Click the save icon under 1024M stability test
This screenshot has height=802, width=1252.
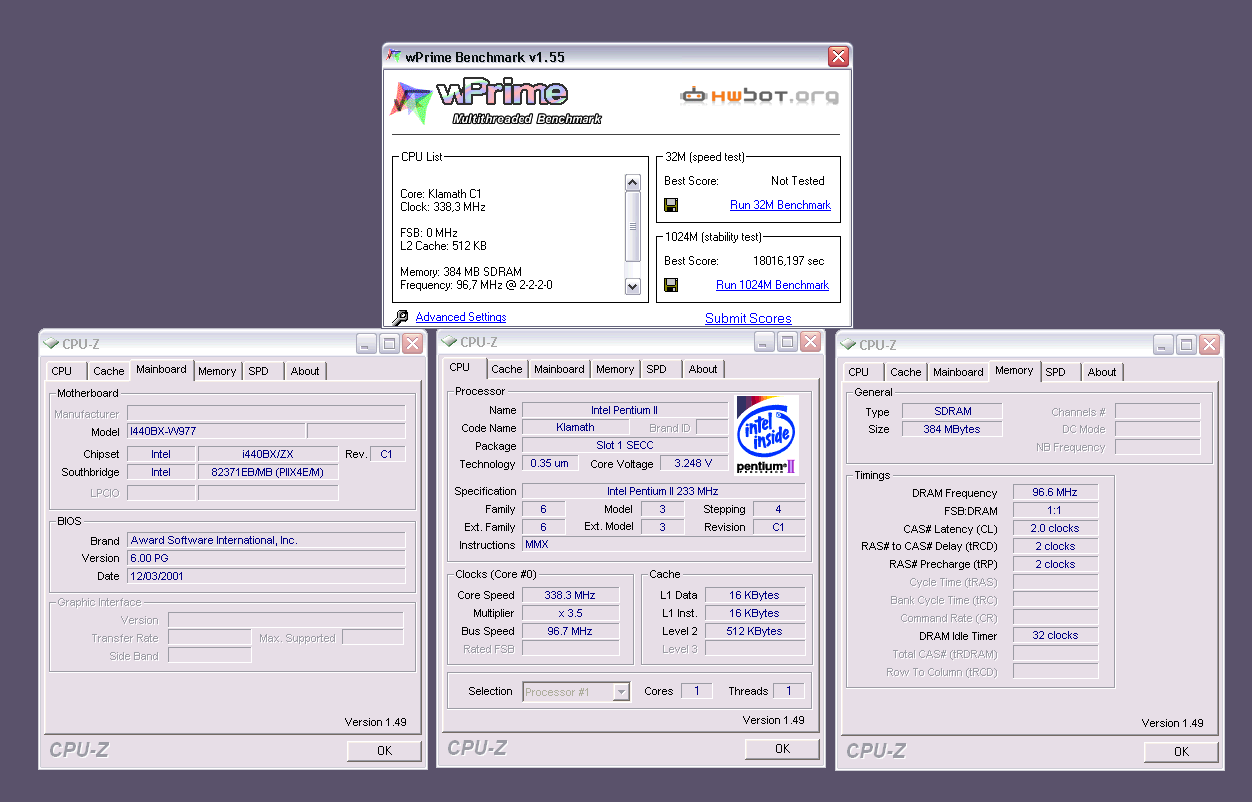pyautogui.click(x=671, y=285)
